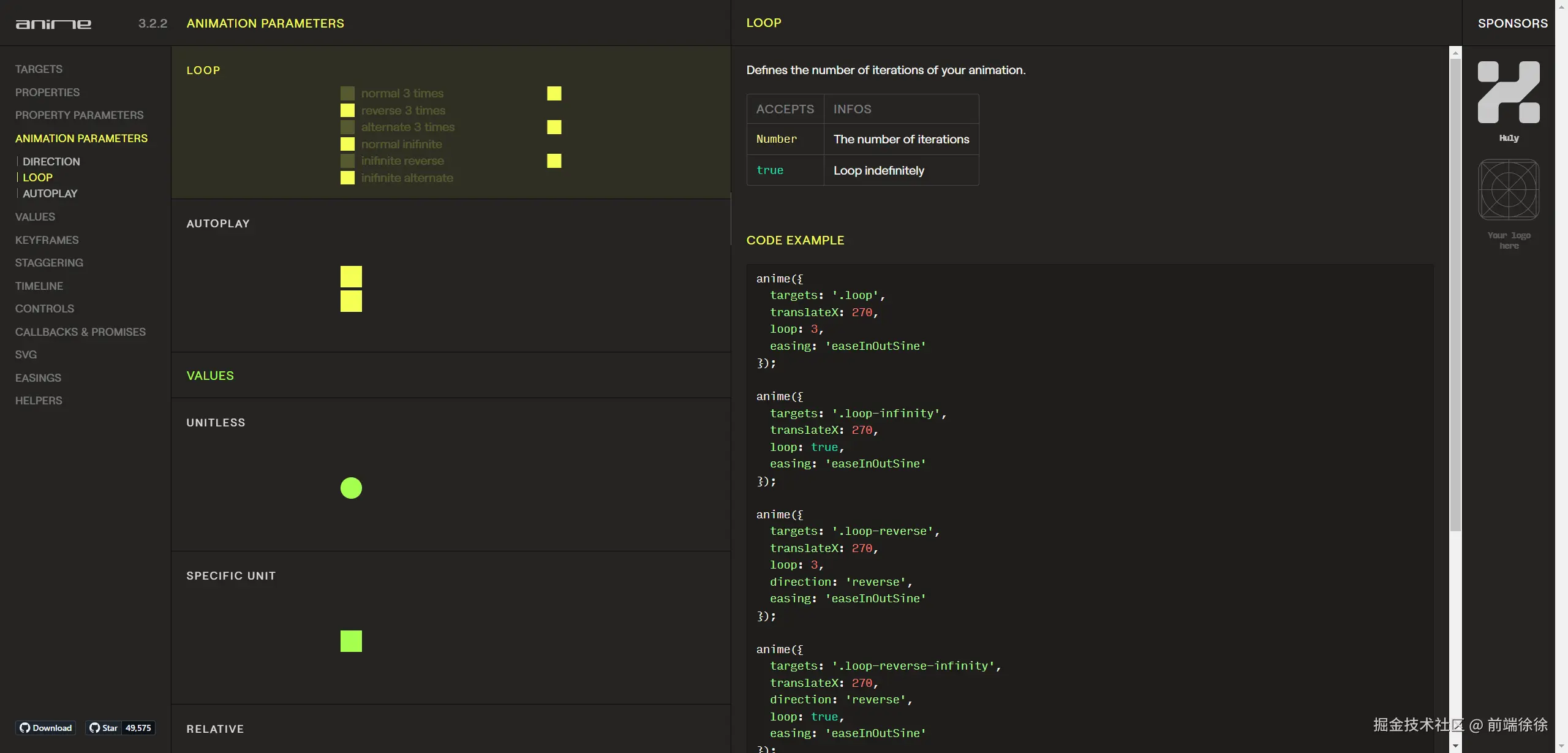Screen dimensions: 1568x753
Task: Click the 'Your logo here' sponsor placeholder
Action: coord(1508,190)
